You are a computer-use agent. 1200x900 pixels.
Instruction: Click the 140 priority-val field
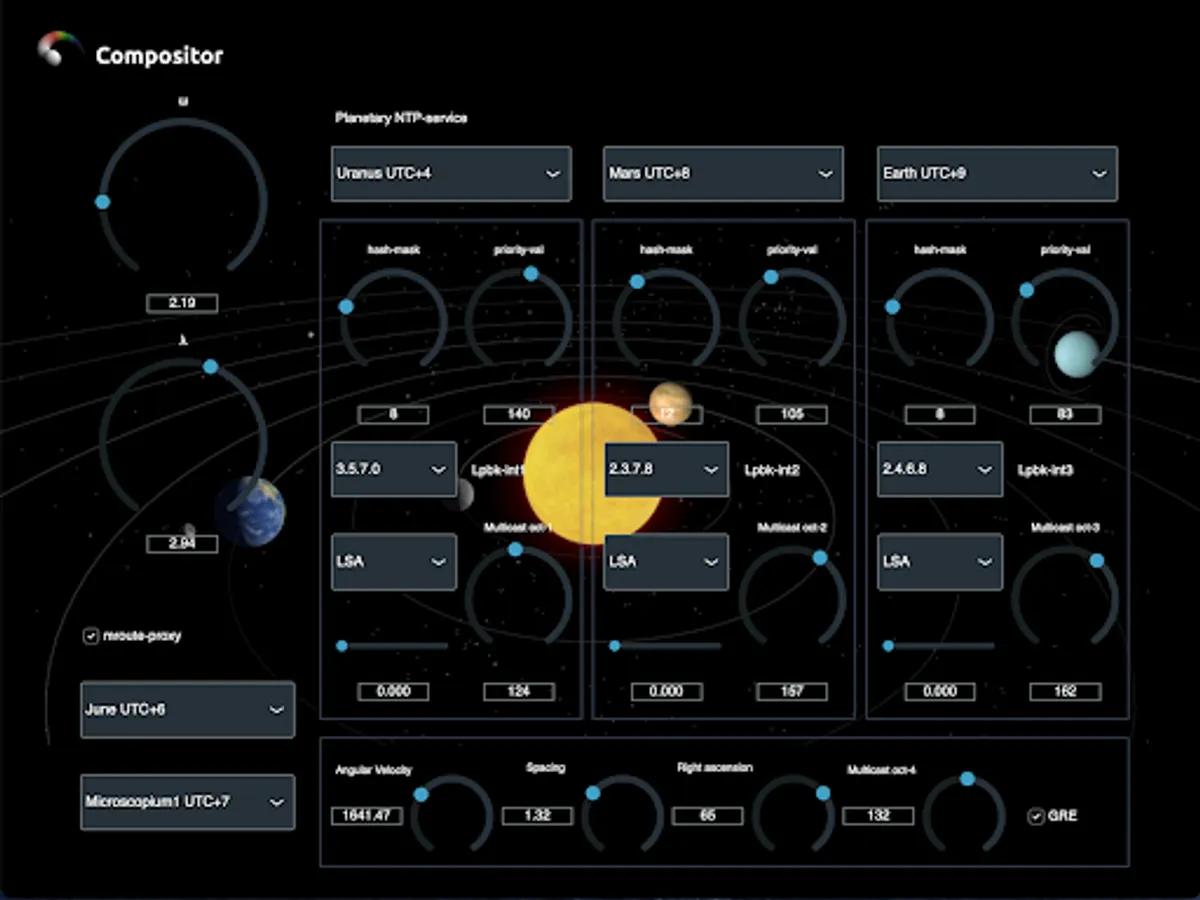click(519, 414)
